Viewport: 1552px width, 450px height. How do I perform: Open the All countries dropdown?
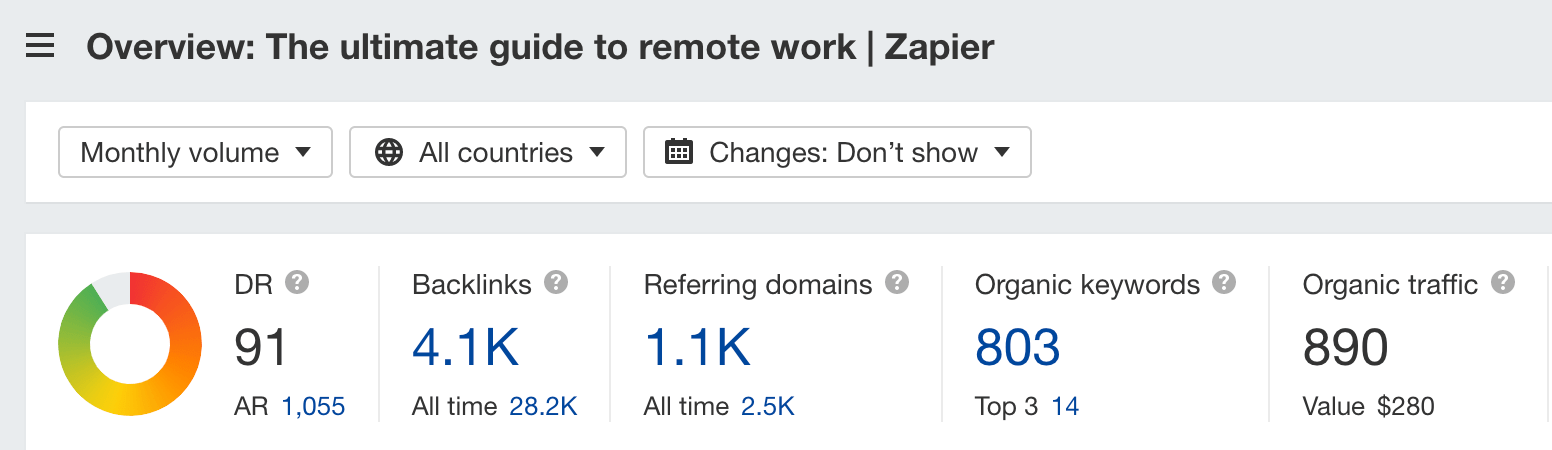coord(488,152)
